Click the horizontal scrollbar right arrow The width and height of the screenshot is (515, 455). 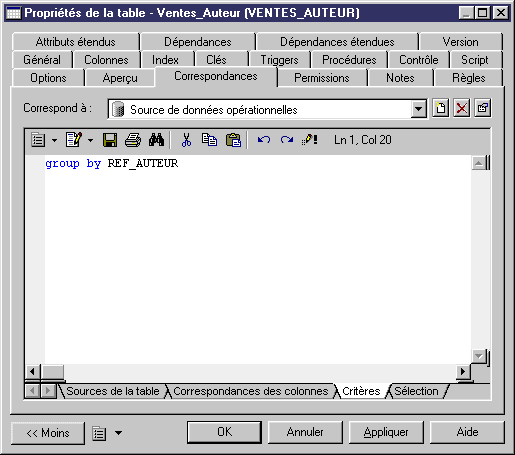point(463,371)
